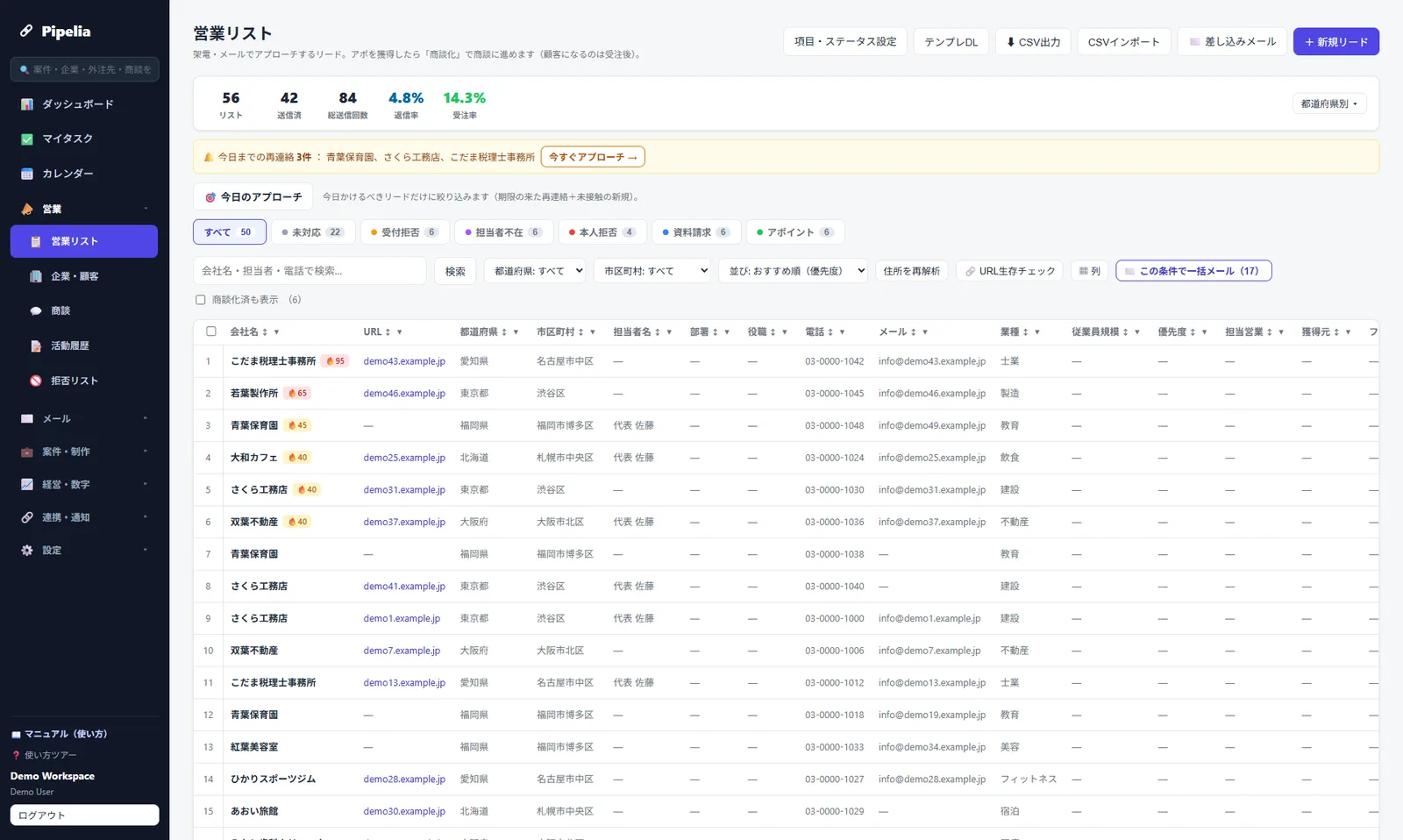Open the カレンダー calendar icon
This screenshot has width=1403, height=840.
click(27, 174)
